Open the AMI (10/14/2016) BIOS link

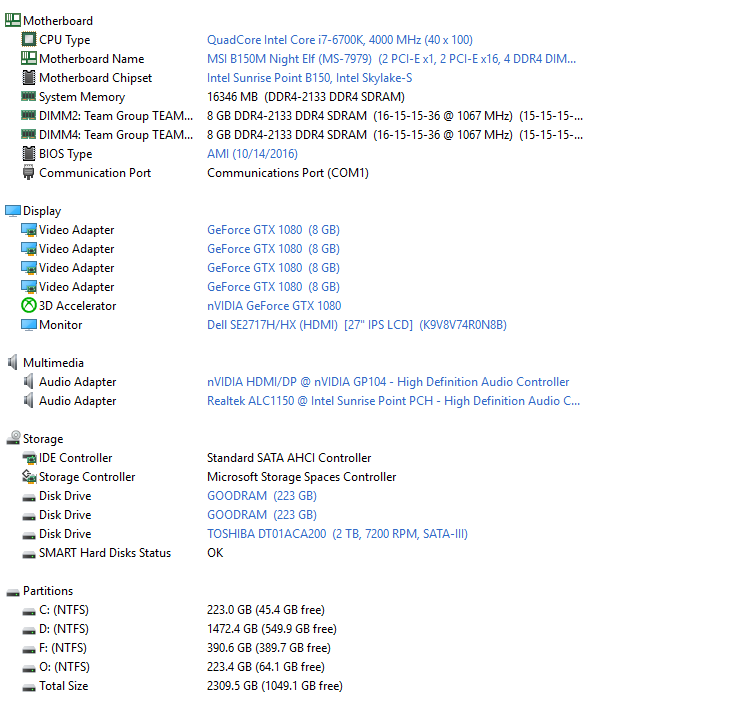point(252,154)
